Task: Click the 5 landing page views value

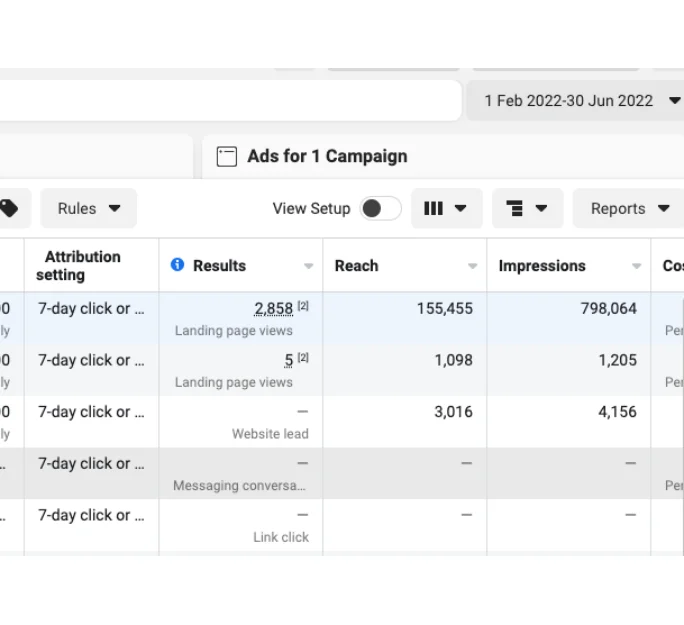Action: tap(289, 360)
